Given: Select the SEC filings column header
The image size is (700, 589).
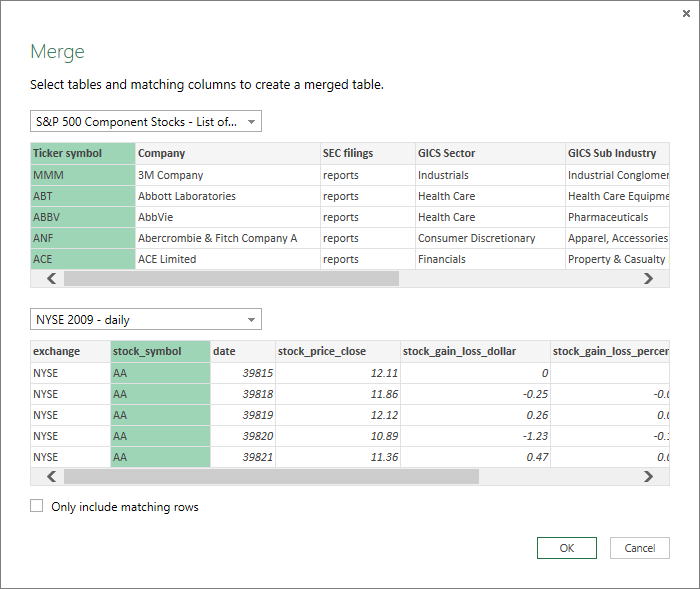Looking at the screenshot, I should click(366, 153).
